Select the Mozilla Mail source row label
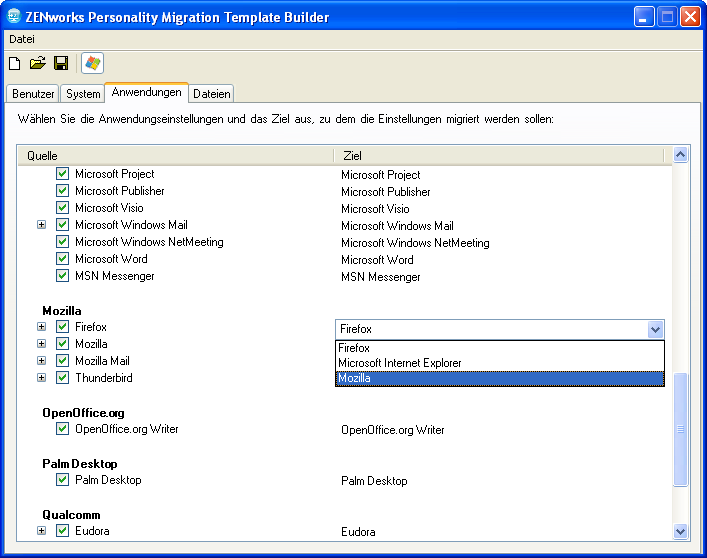Image resolution: width=707 pixels, height=558 pixels. 102,361
